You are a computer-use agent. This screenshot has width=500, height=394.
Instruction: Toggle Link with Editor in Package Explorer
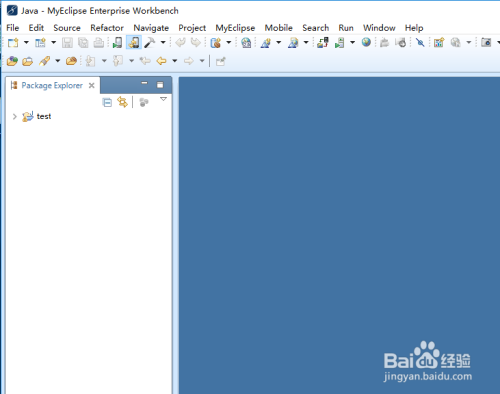pos(123,102)
